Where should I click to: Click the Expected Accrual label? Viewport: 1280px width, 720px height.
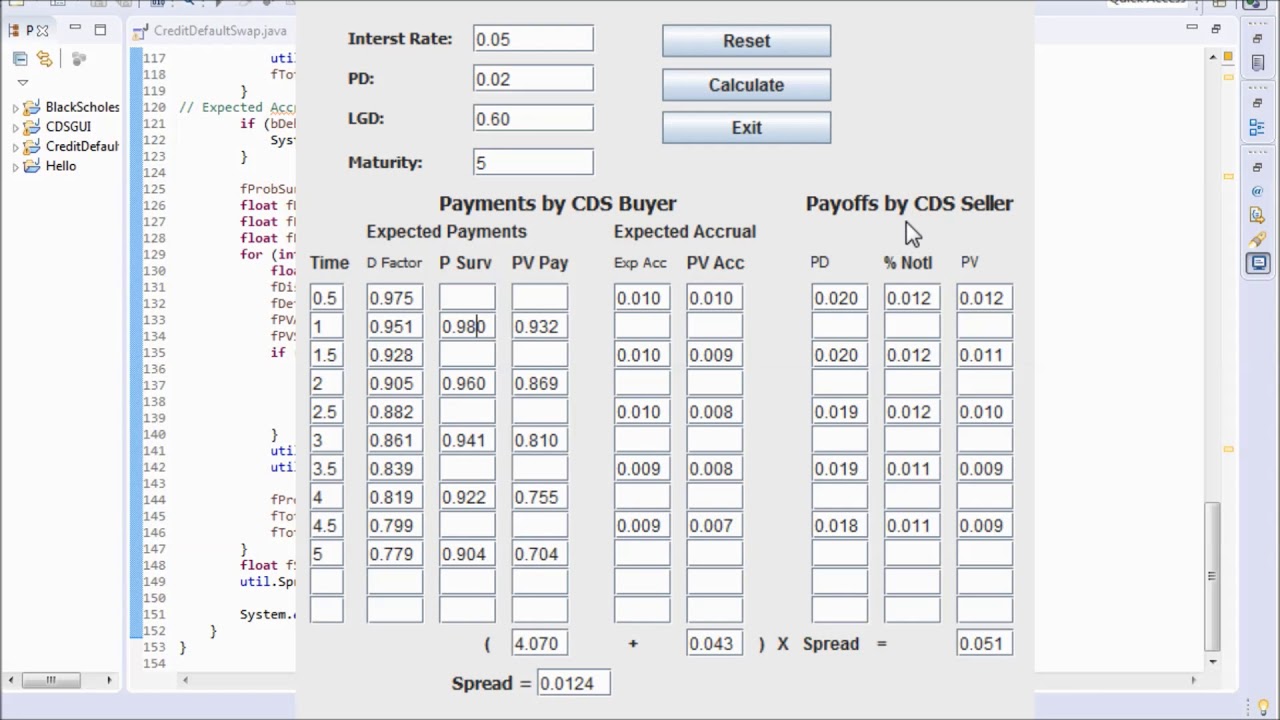point(685,232)
